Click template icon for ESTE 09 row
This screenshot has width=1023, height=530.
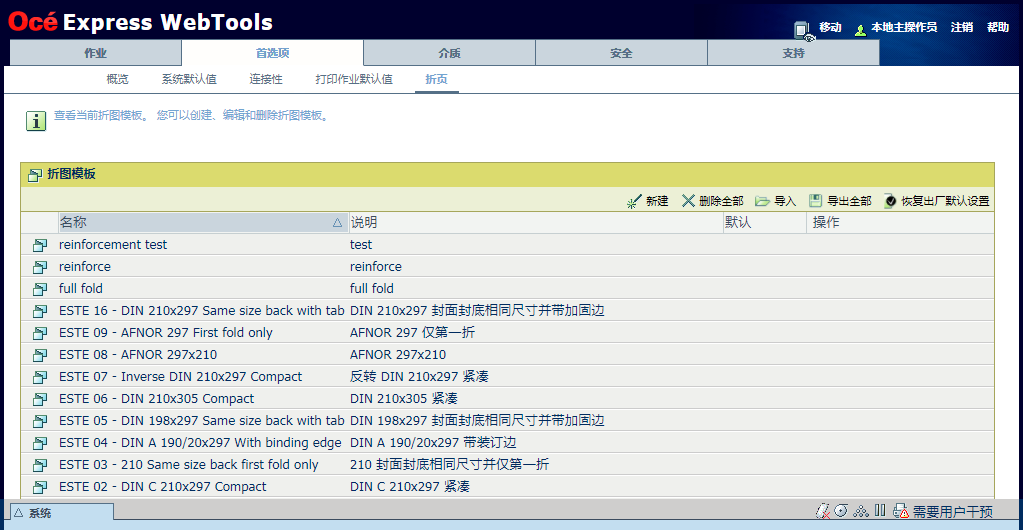(x=40, y=334)
